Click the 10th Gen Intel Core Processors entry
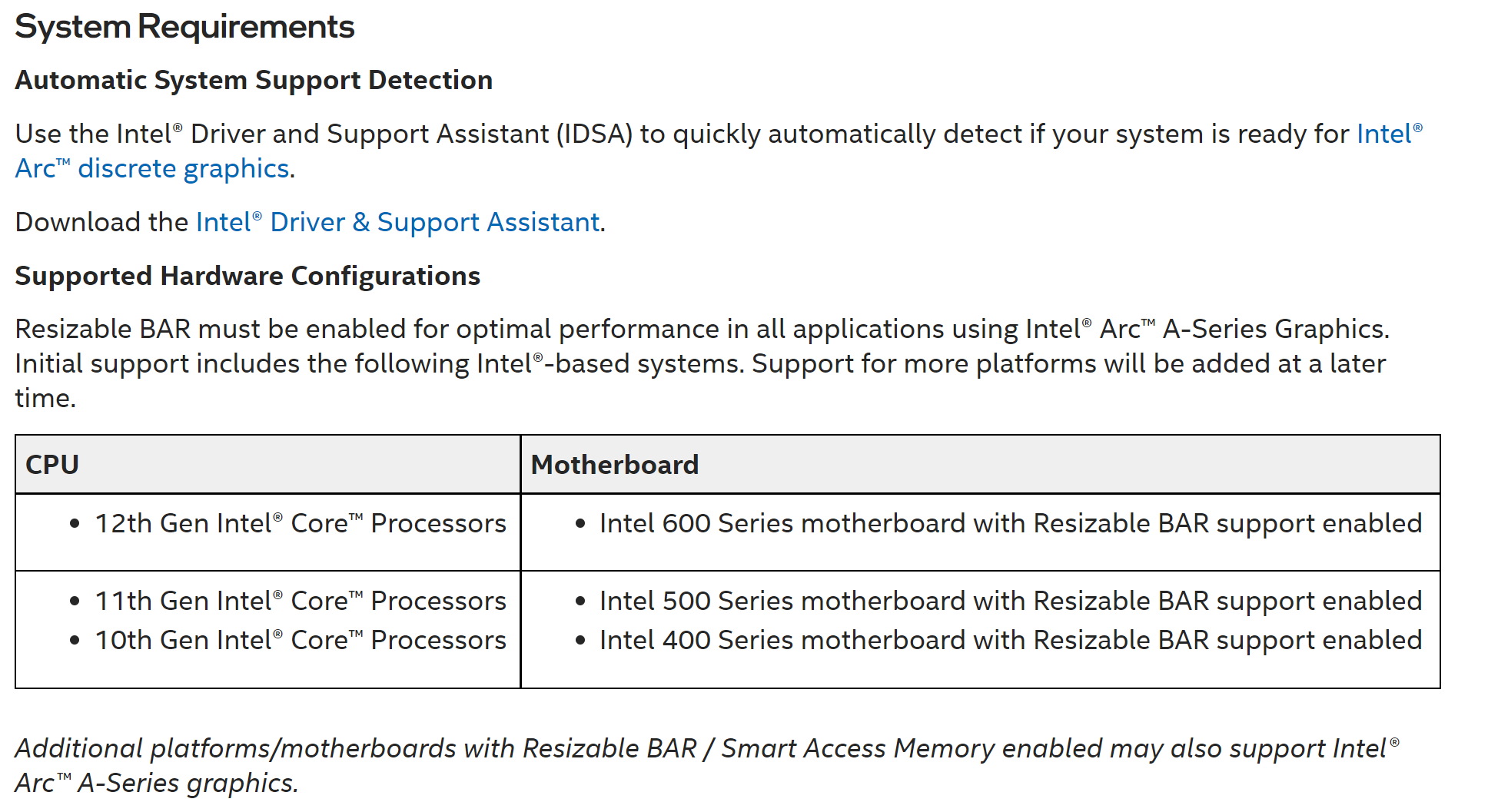Viewport: 1488px width, 812px height. pos(300,640)
